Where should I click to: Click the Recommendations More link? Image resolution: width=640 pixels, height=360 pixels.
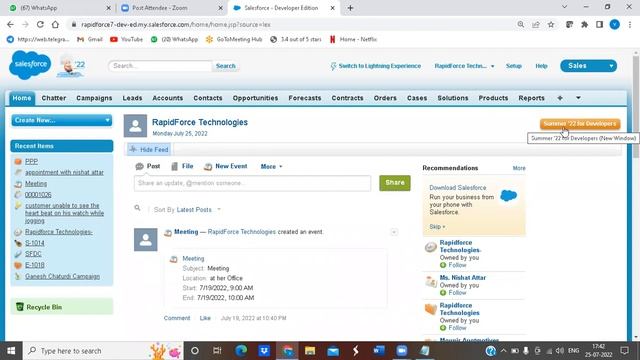[x=519, y=168]
